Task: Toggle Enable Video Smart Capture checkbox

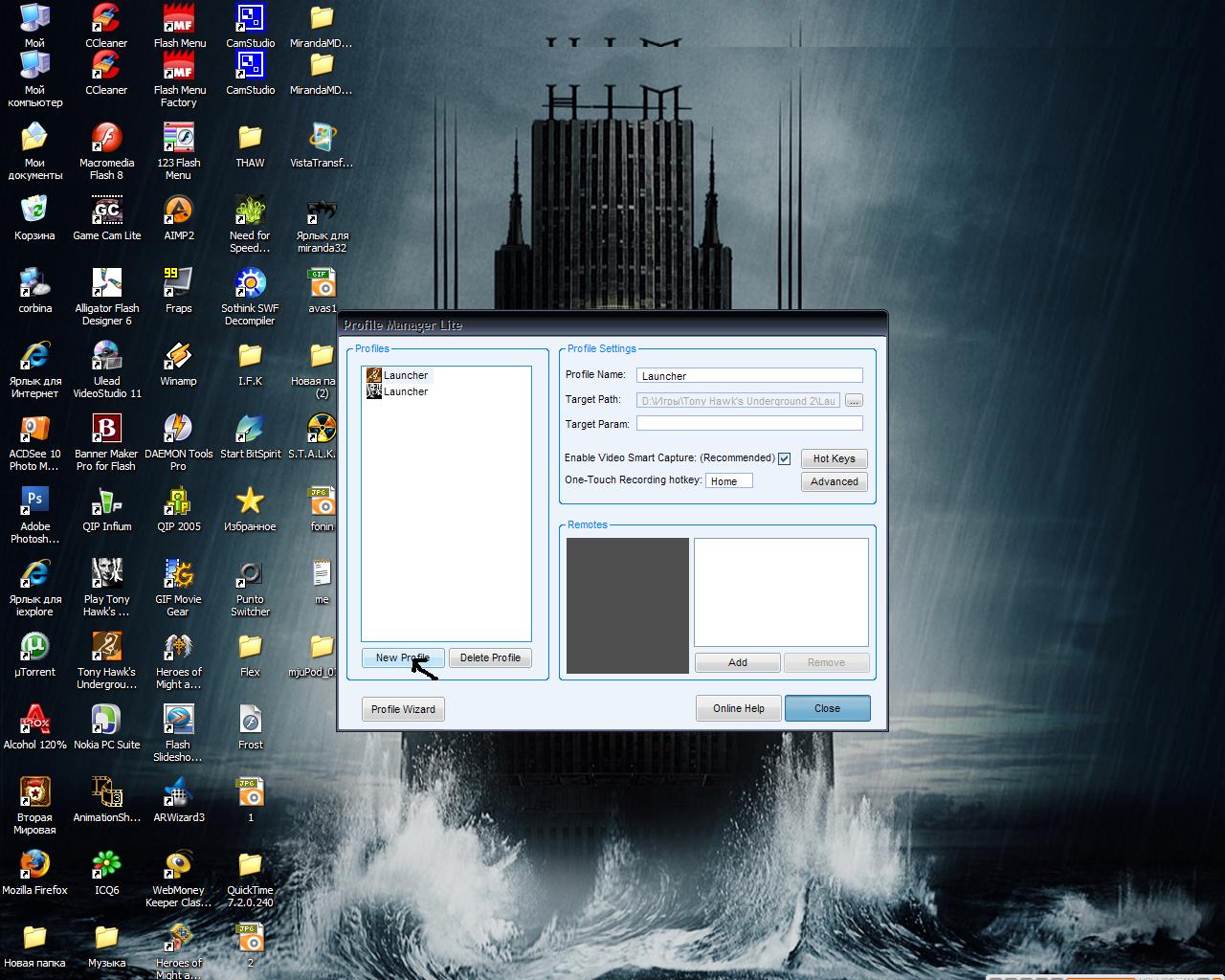Action: [784, 458]
